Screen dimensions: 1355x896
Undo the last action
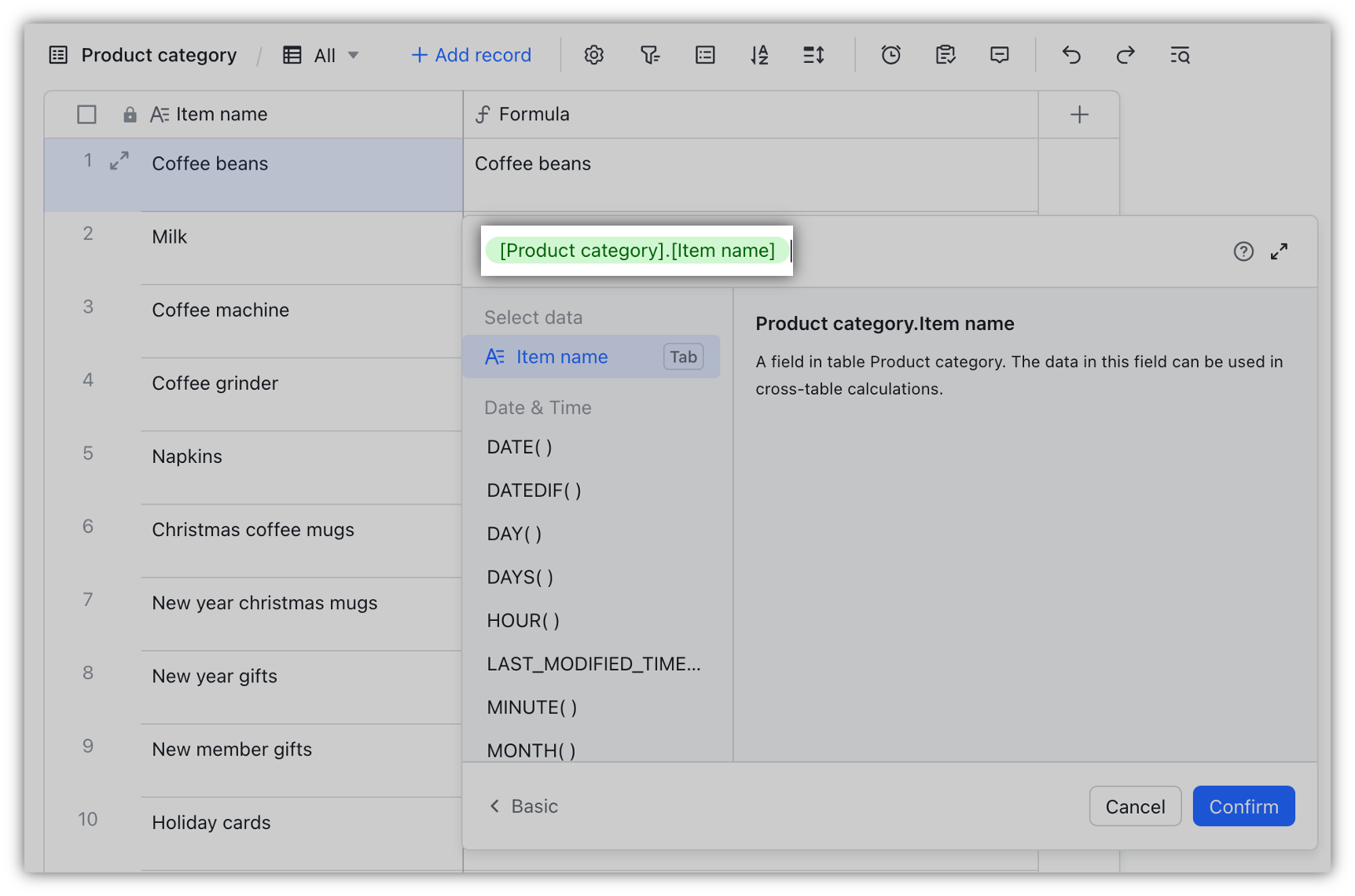1071,55
